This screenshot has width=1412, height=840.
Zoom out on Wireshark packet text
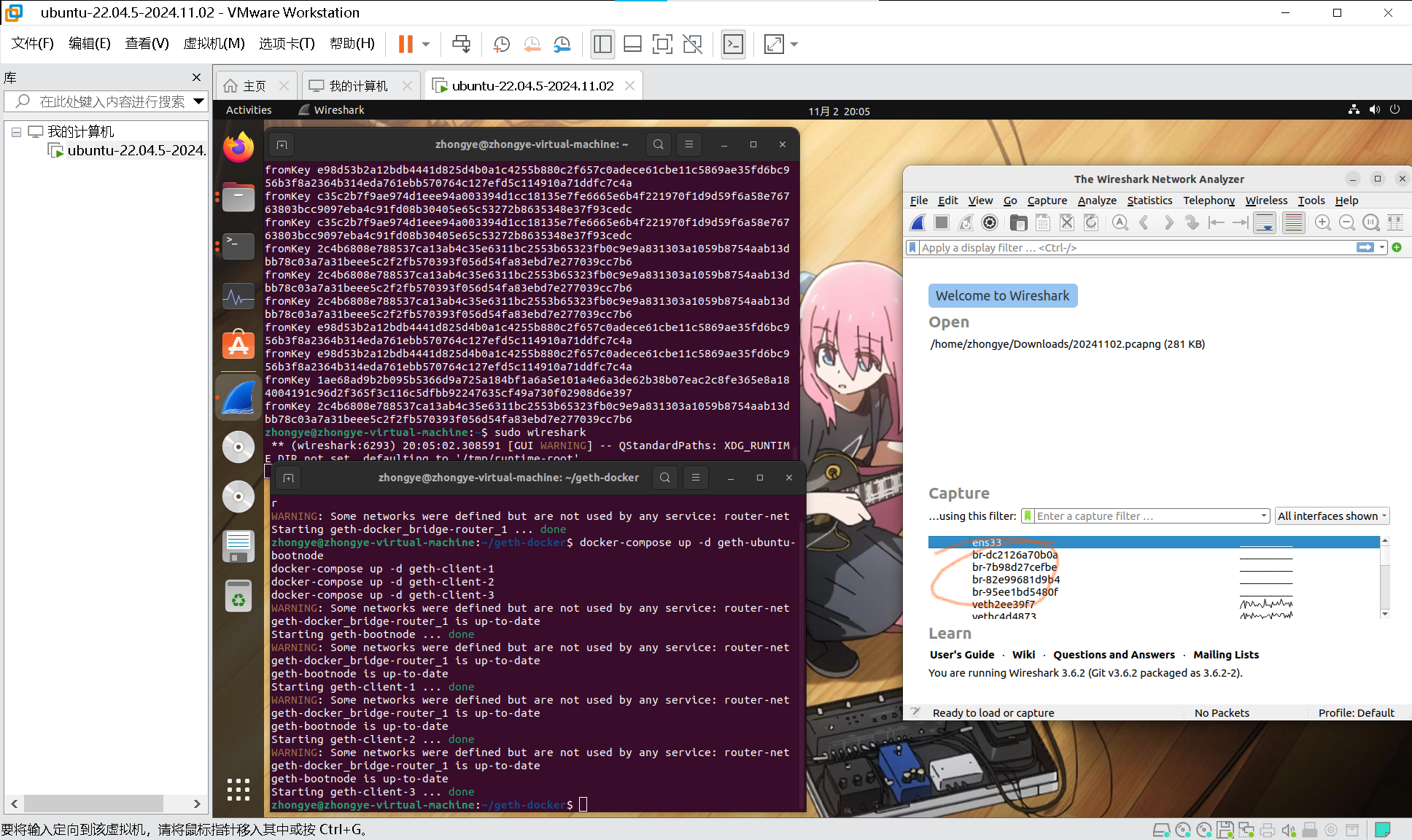coord(1347,222)
